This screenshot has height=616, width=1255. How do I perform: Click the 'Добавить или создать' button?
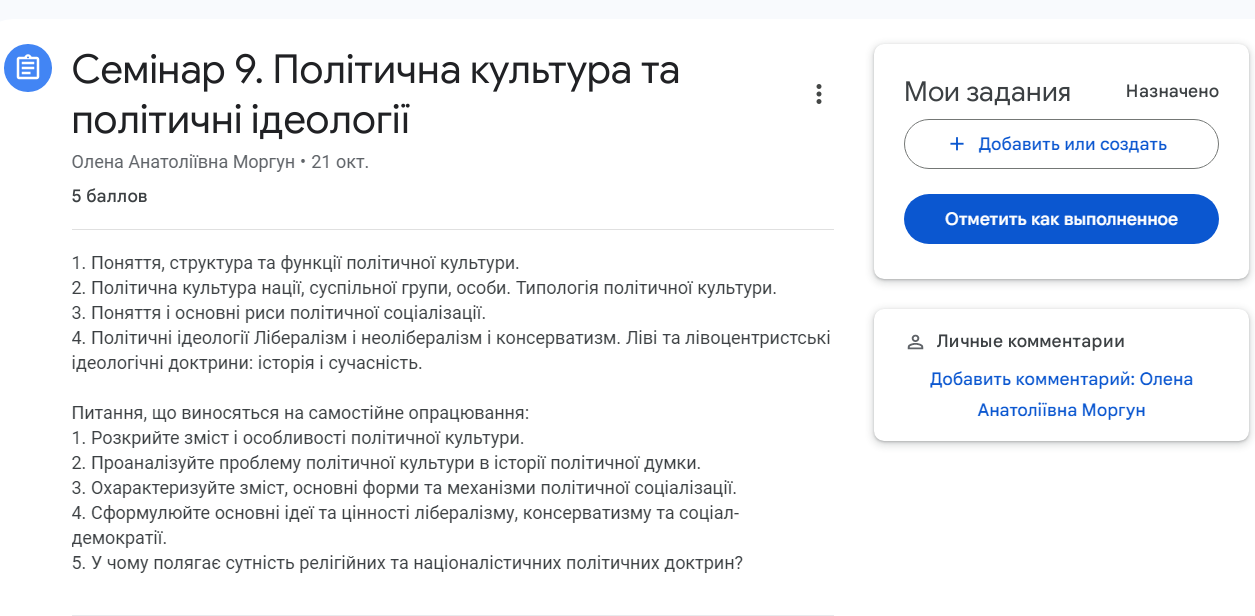(x=1061, y=144)
